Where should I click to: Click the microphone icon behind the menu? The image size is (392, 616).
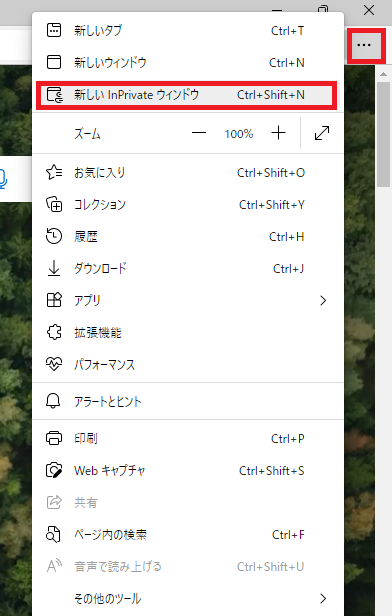click(x=3, y=179)
